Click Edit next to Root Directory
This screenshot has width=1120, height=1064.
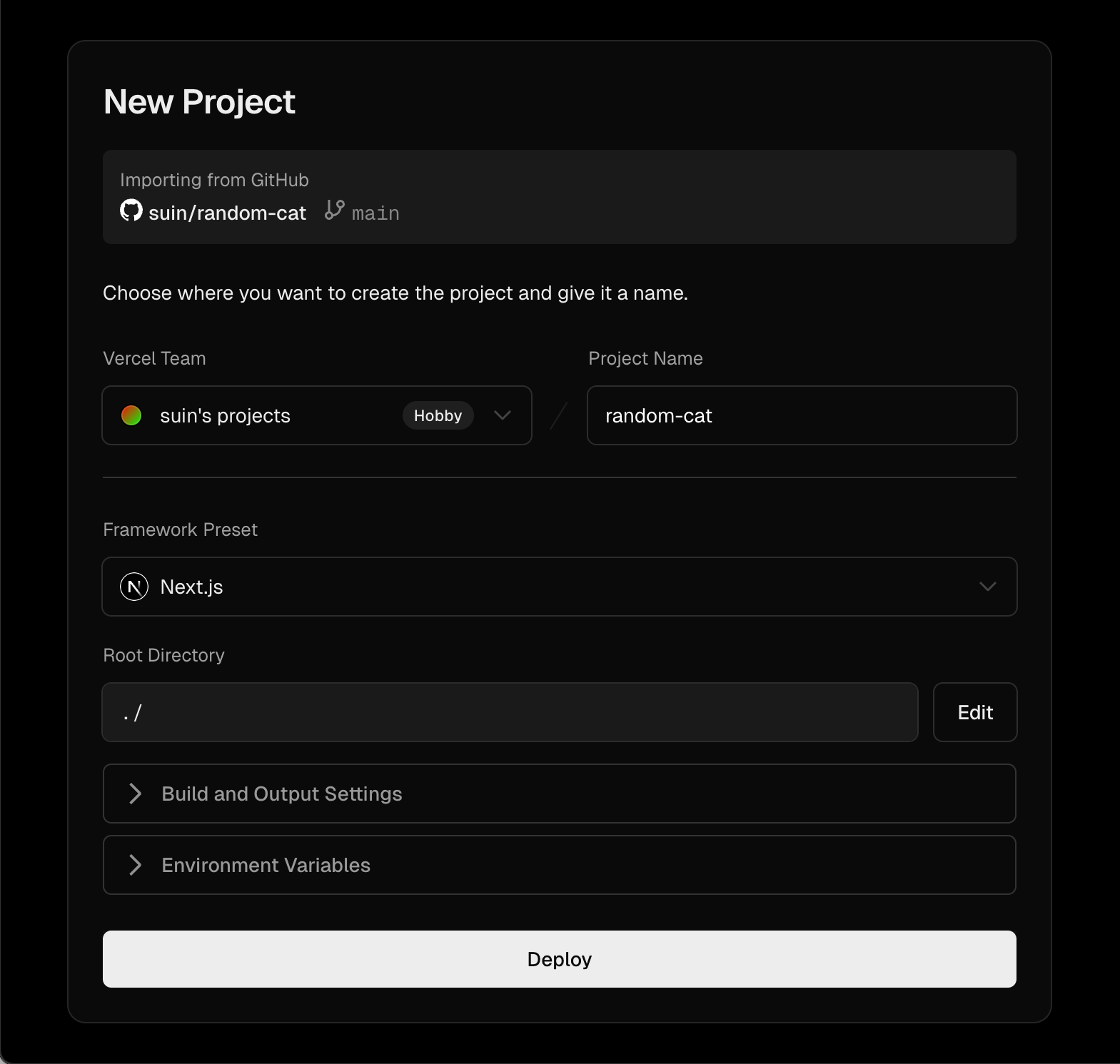pyautogui.click(x=975, y=711)
